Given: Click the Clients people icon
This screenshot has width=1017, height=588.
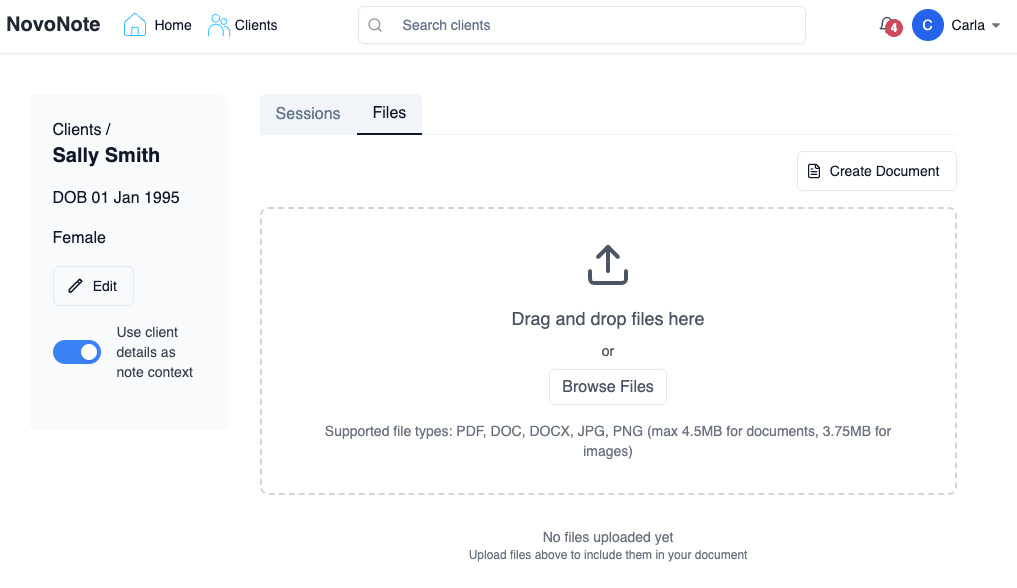Looking at the screenshot, I should click(218, 25).
